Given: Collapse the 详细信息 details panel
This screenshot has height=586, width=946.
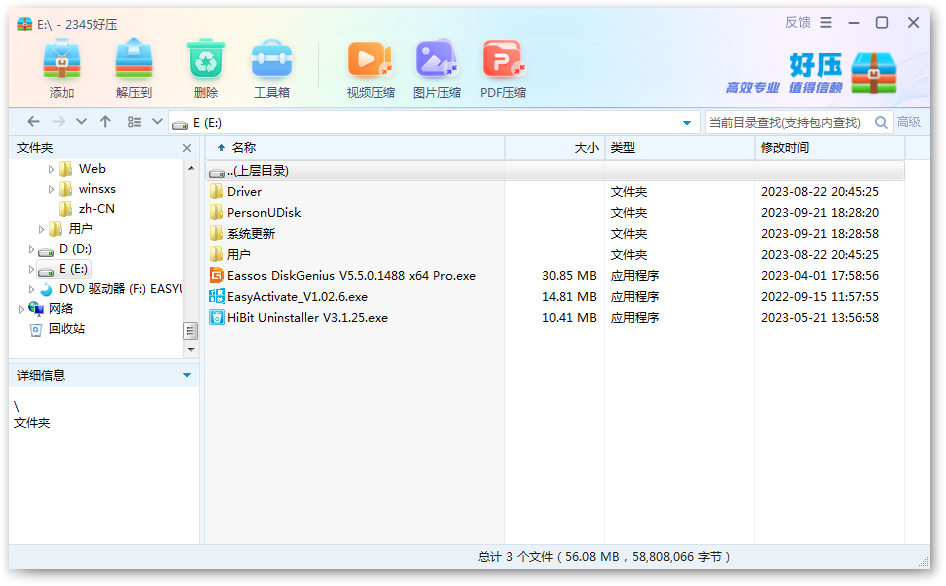Looking at the screenshot, I should (187, 375).
